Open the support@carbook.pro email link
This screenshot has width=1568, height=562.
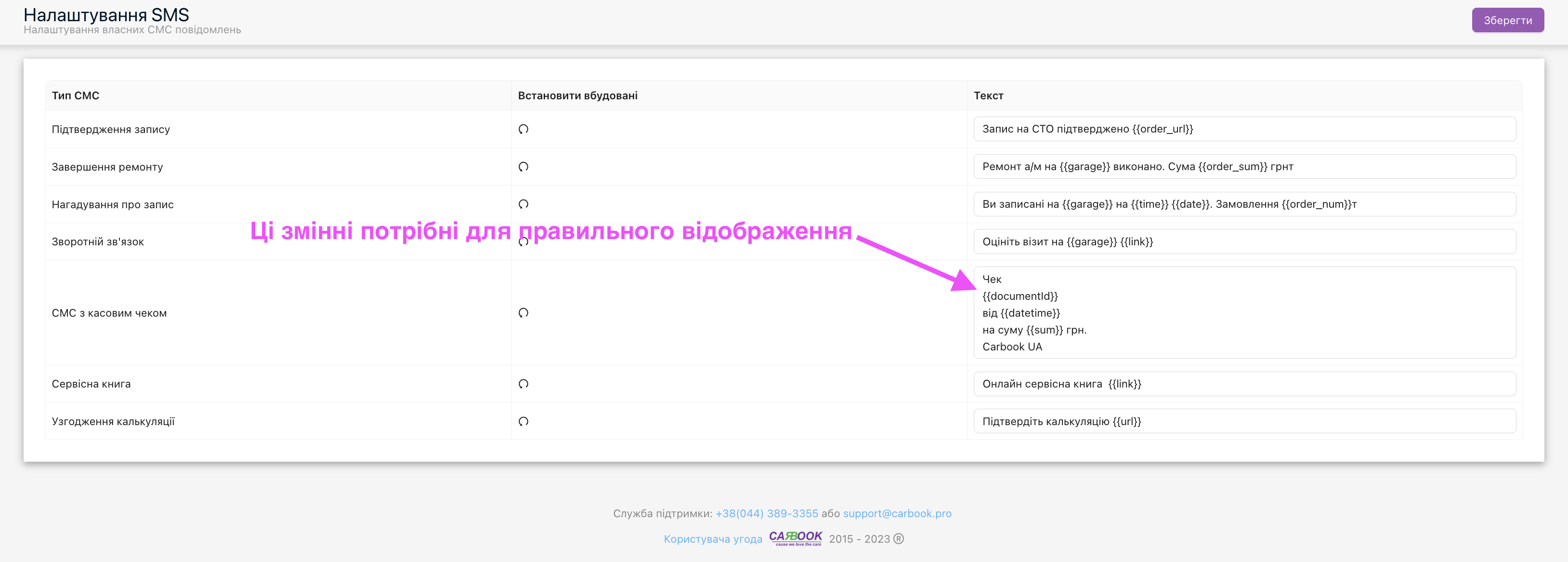pos(897,513)
